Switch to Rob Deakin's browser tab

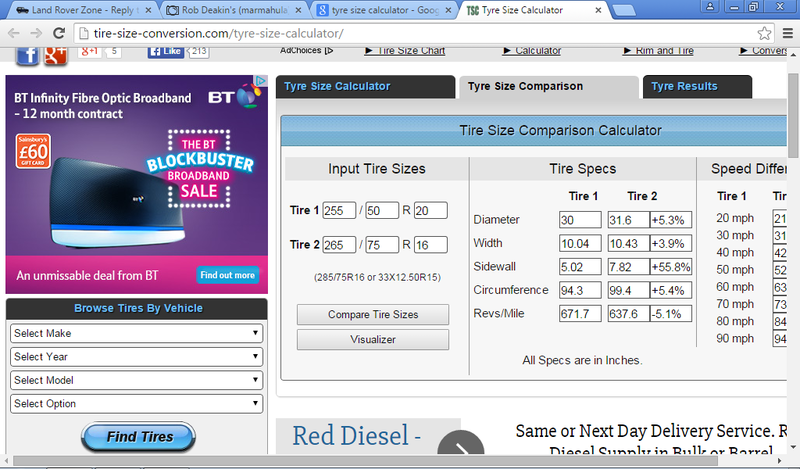click(232, 10)
